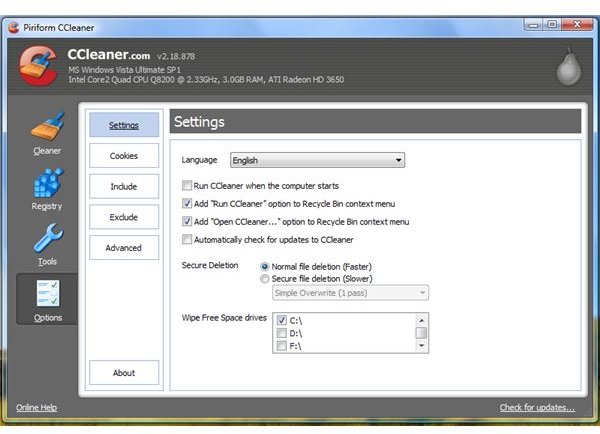Switch to the Cookies tab

tap(124, 155)
